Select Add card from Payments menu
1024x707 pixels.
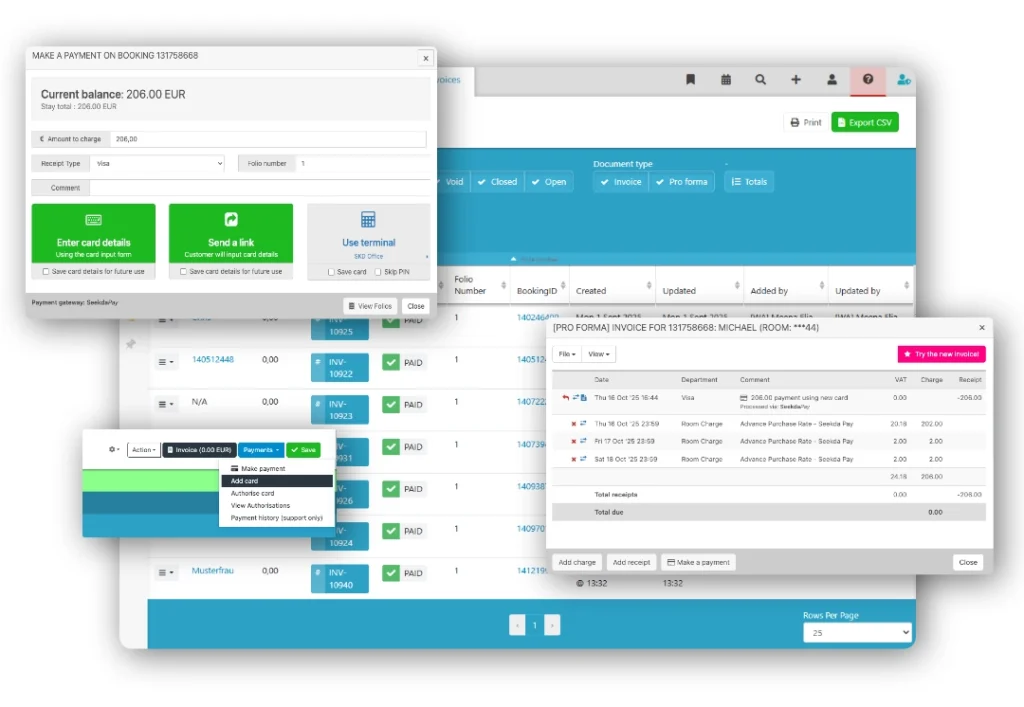245,481
